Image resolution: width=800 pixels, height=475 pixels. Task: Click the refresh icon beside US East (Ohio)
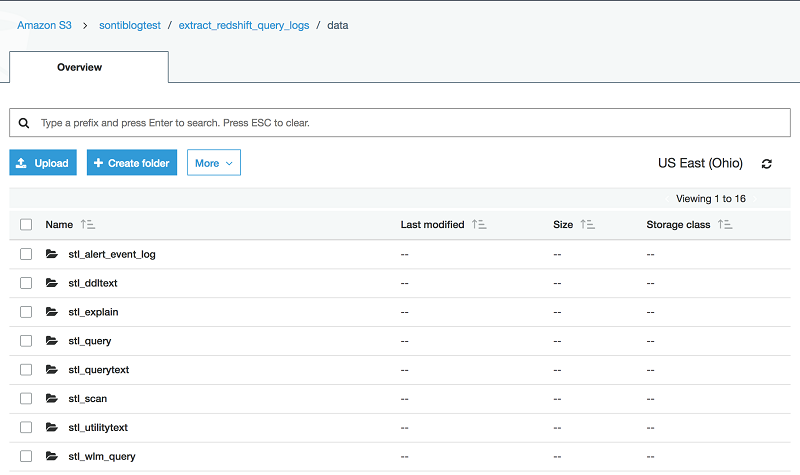[766, 164]
